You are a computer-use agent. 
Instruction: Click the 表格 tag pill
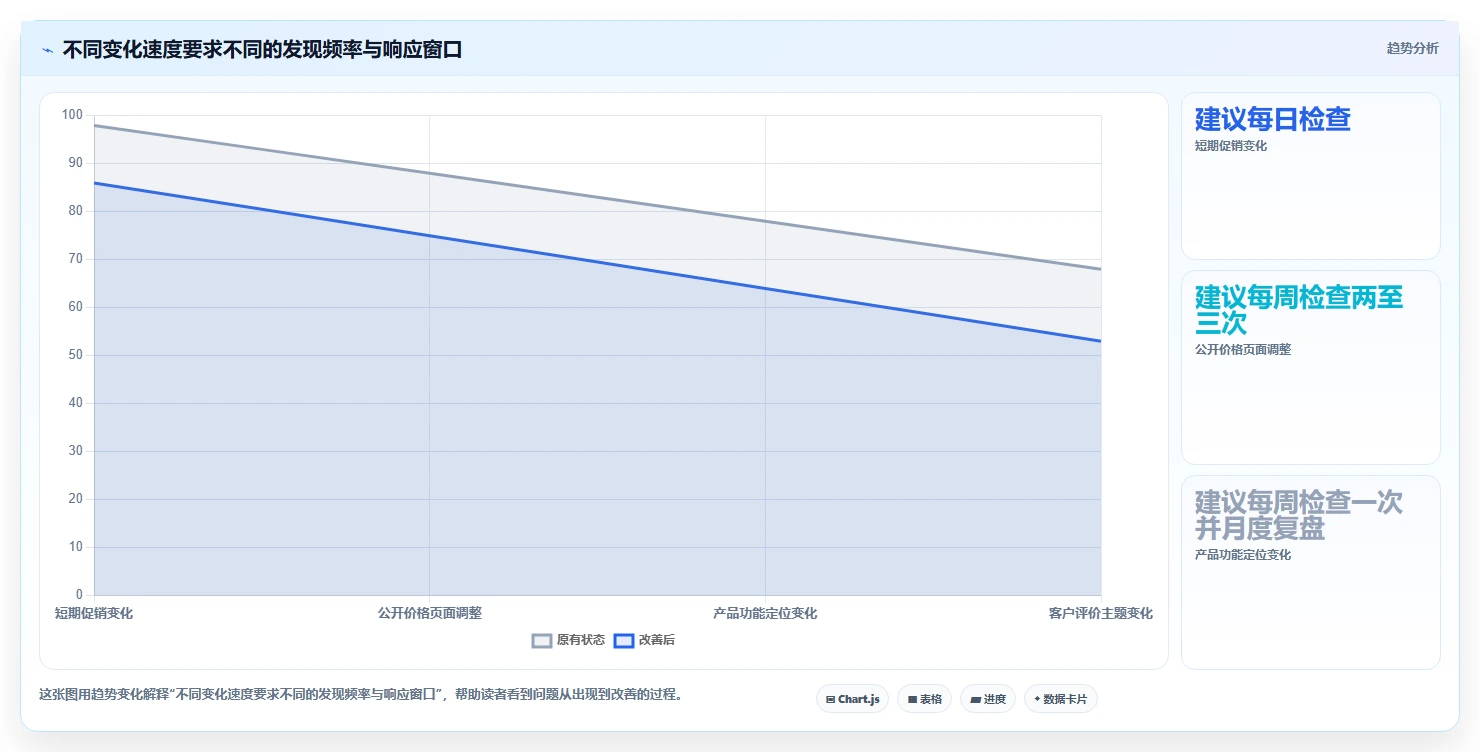pyautogui.click(x=924, y=699)
